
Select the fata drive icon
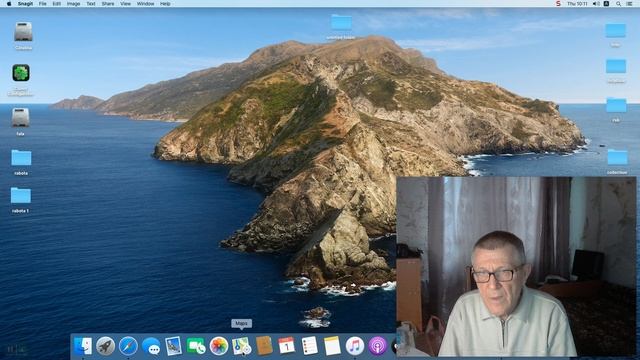(x=20, y=118)
